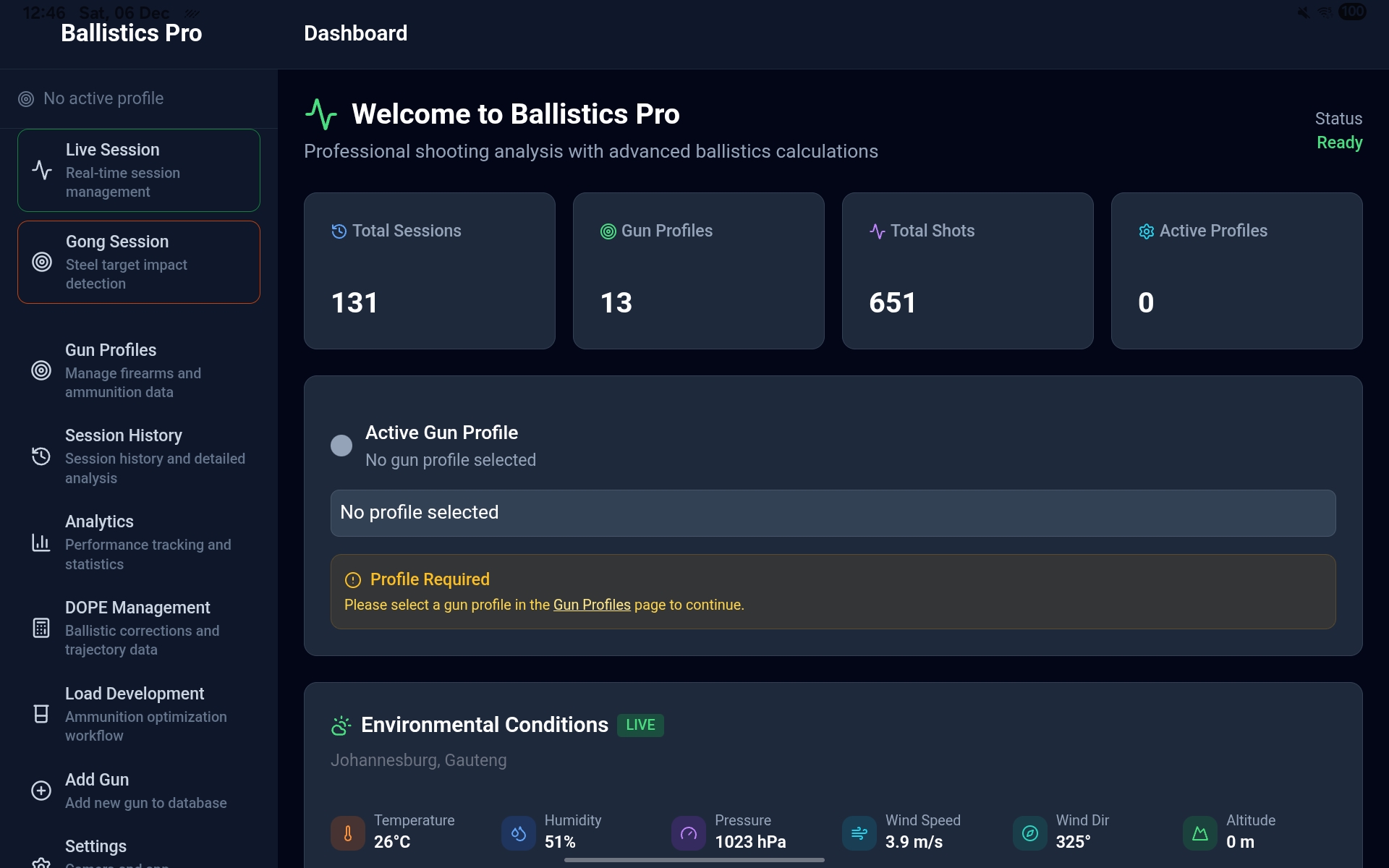Follow the Gun Profiles link in the warning
The width and height of the screenshot is (1389, 868).
click(591, 605)
